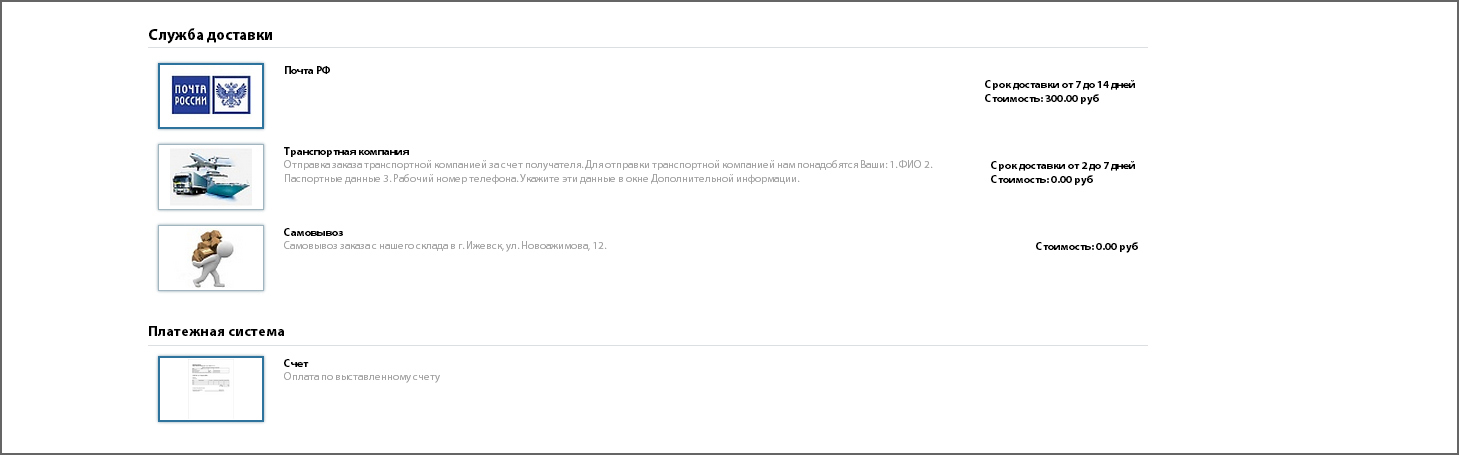Click the text Оплата по выставленному счету
The image size is (1459, 455).
(362, 377)
